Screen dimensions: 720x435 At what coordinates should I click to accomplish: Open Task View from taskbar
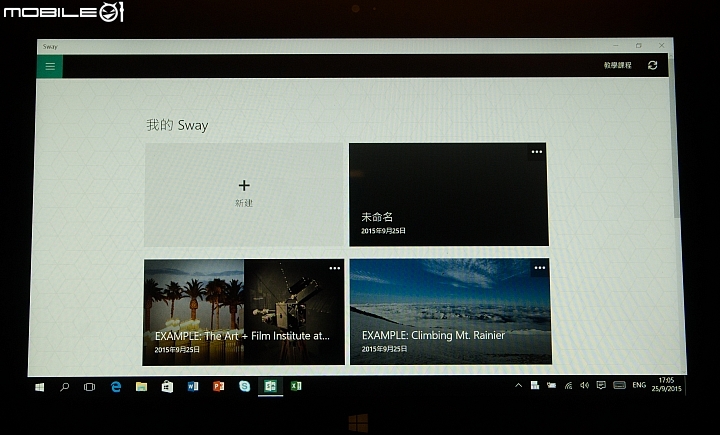(x=90, y=387)
